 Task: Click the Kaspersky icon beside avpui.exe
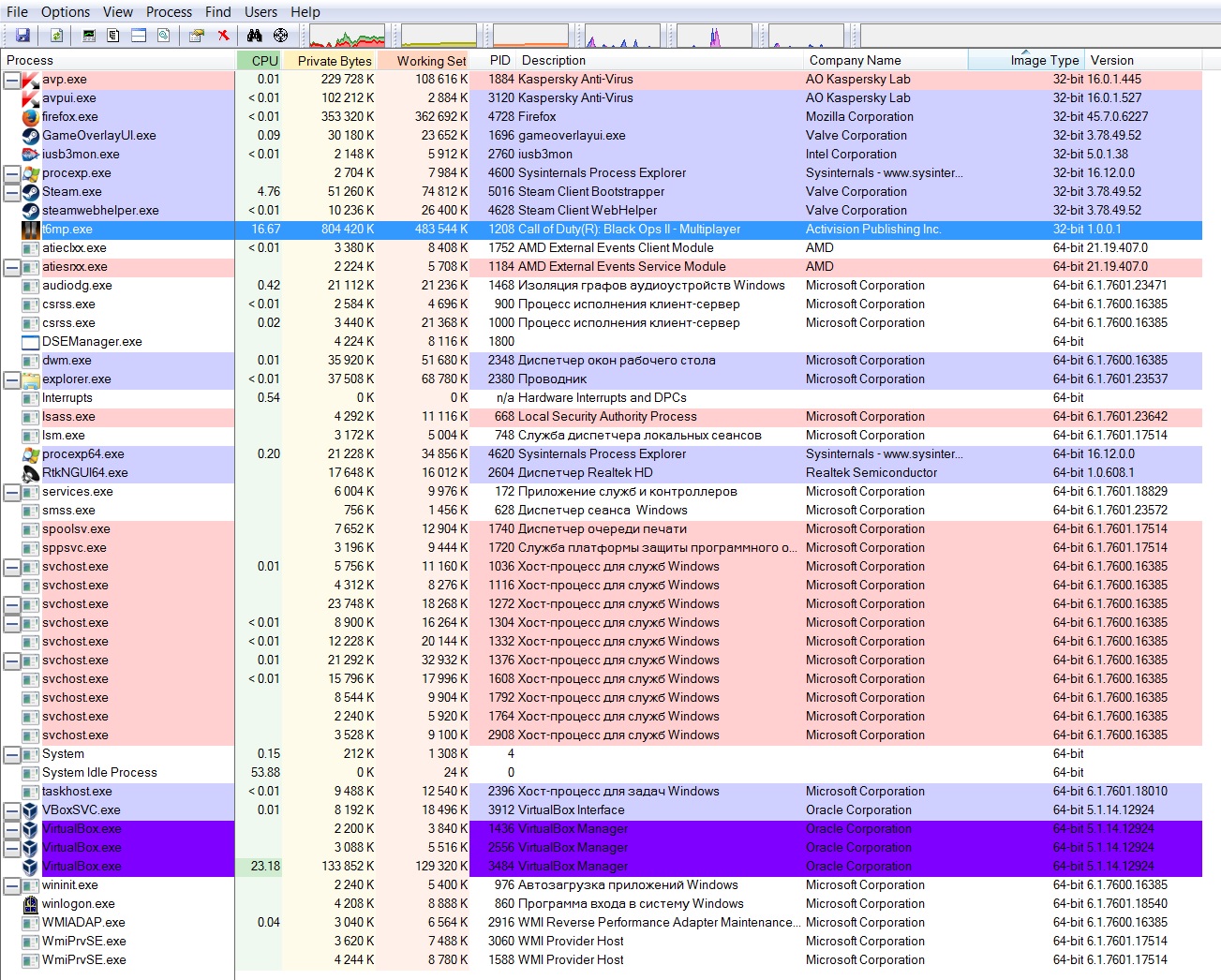click(x=30, y=98)
